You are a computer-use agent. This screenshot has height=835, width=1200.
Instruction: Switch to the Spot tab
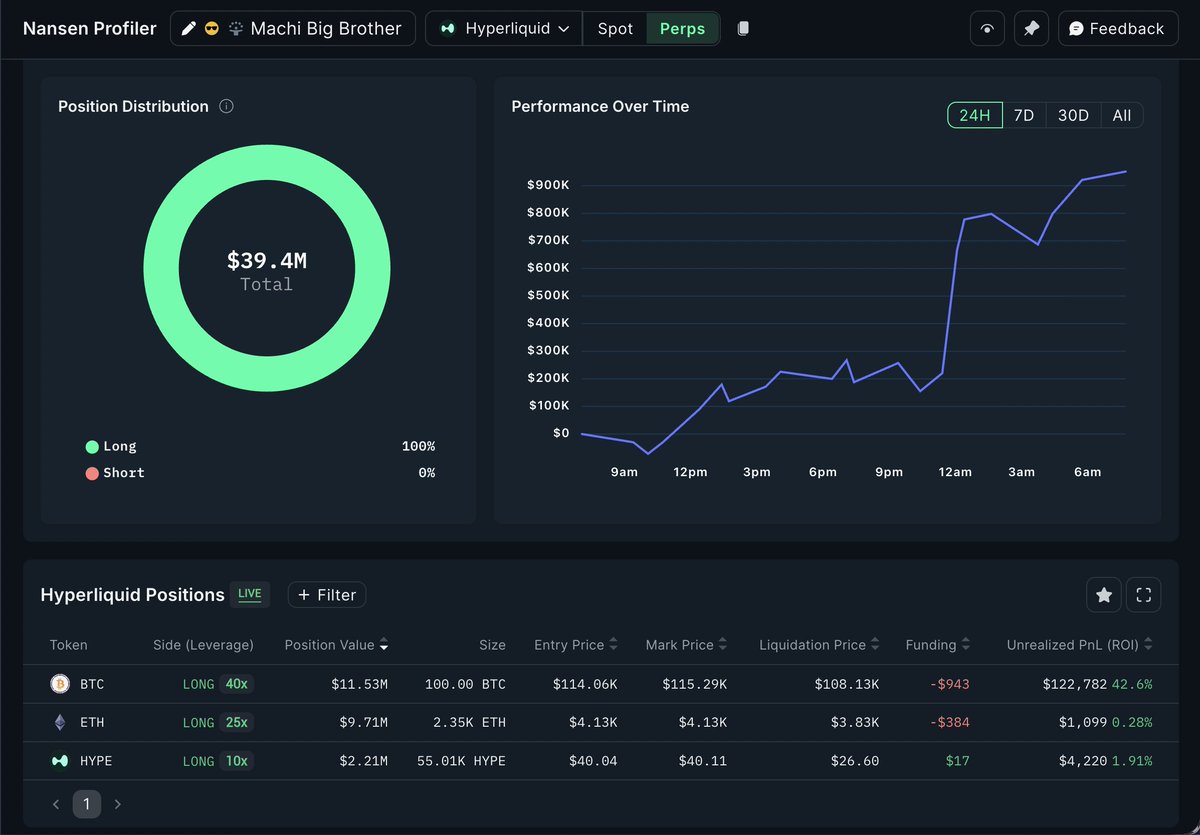(615, 28)
